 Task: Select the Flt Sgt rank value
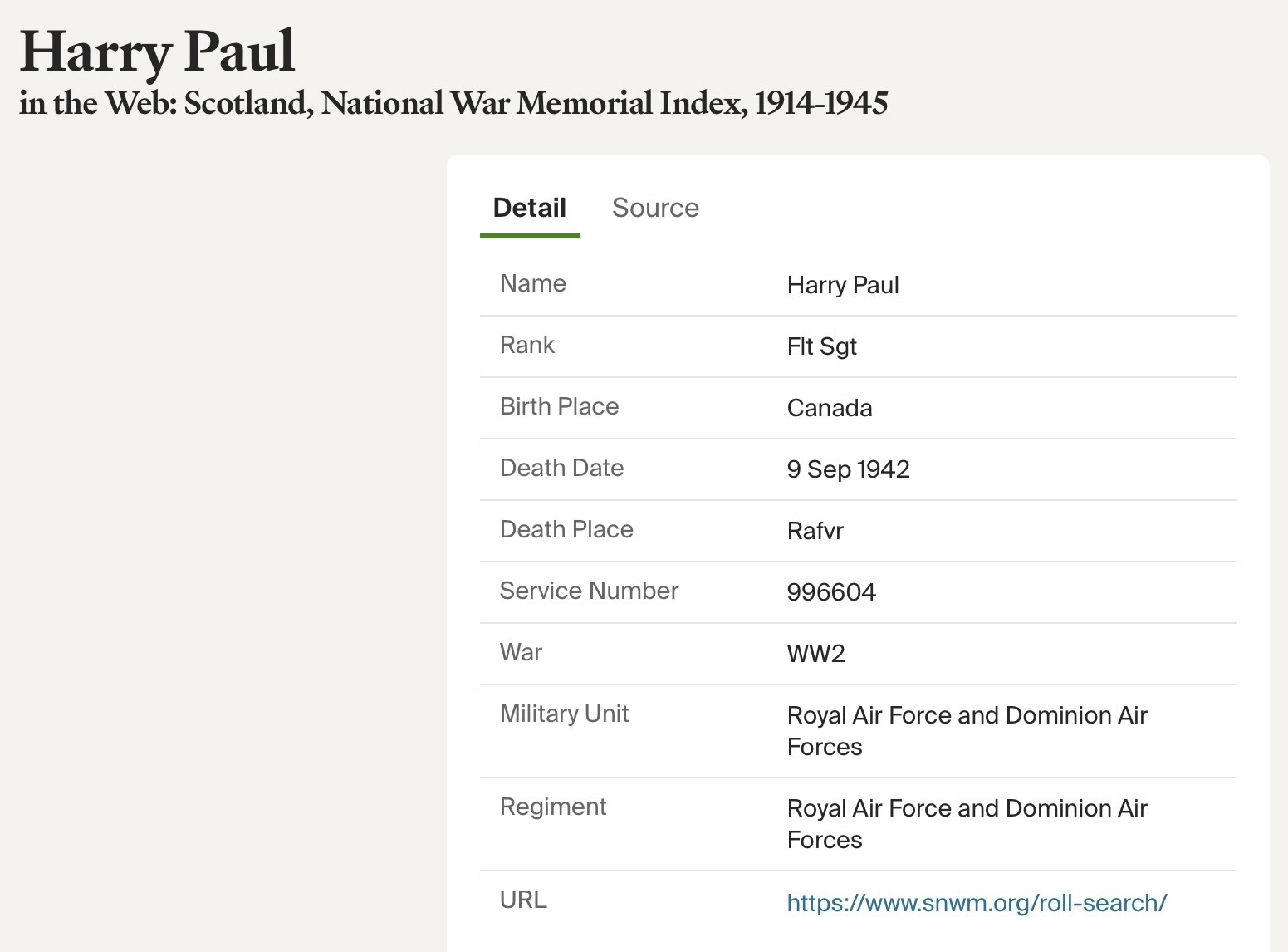(x=821, y=346)
